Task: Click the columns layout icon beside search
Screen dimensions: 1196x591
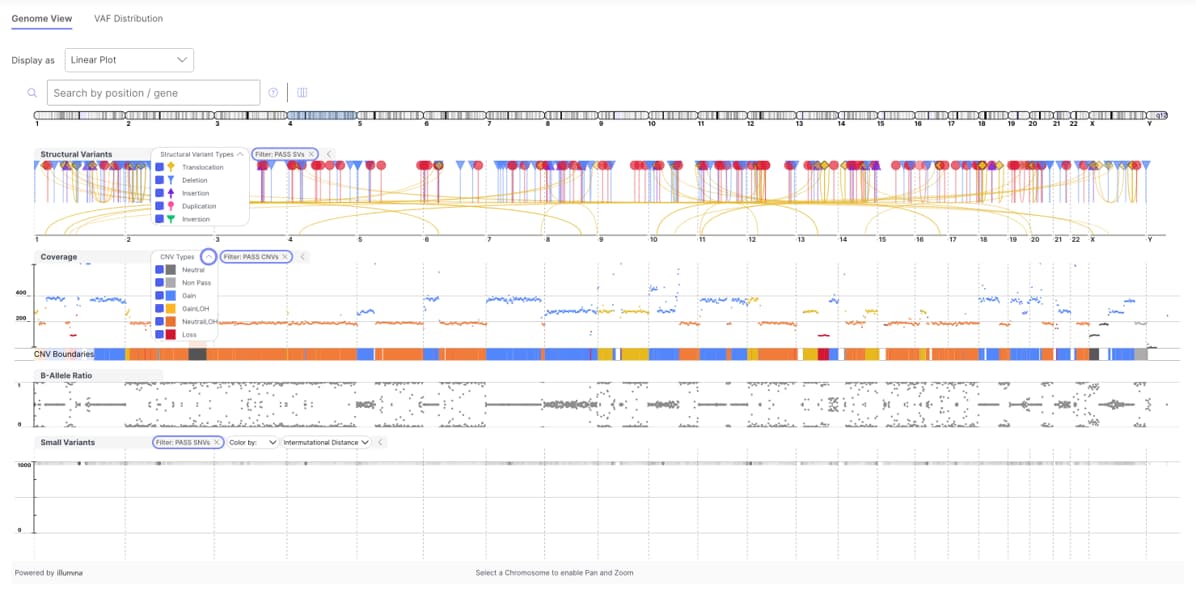Action: pos(302,93)
